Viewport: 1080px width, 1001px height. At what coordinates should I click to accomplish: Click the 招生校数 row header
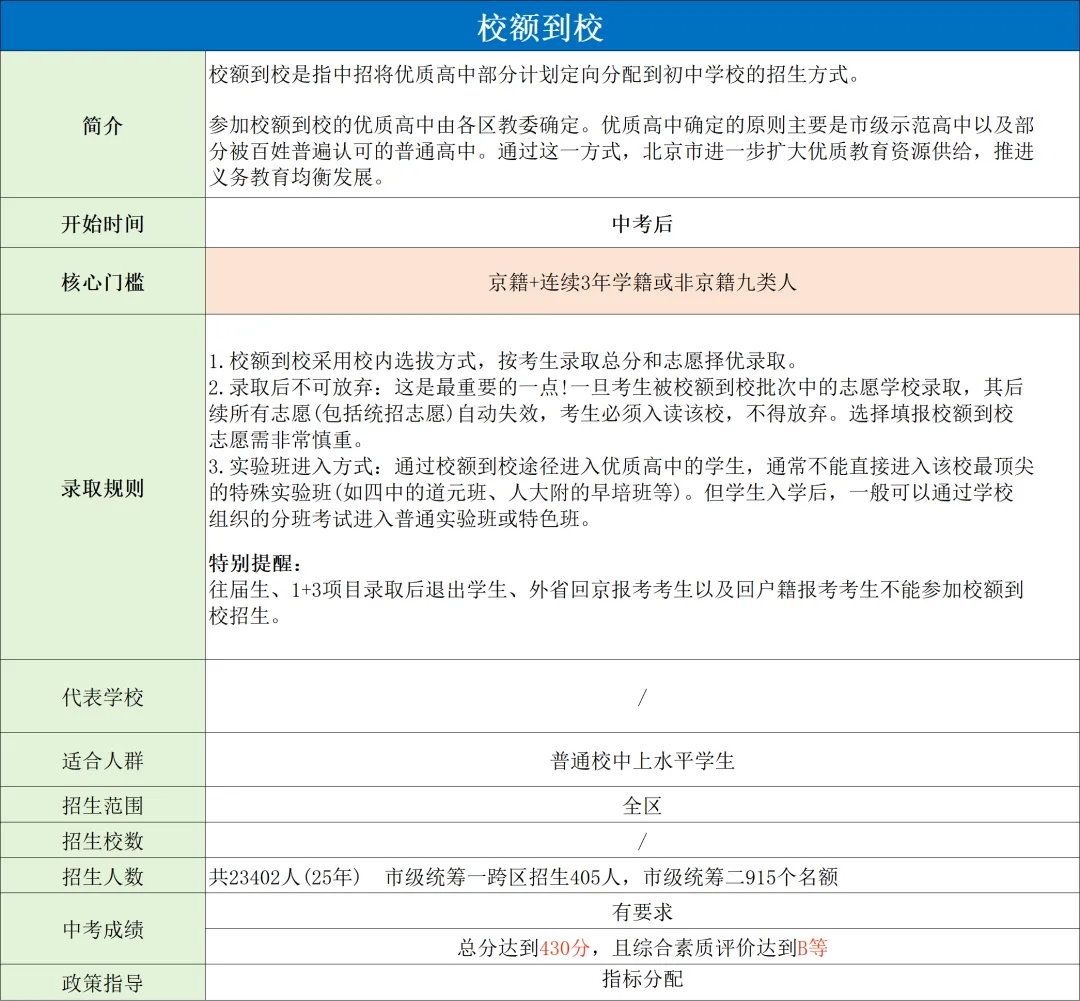coord(103,841)
